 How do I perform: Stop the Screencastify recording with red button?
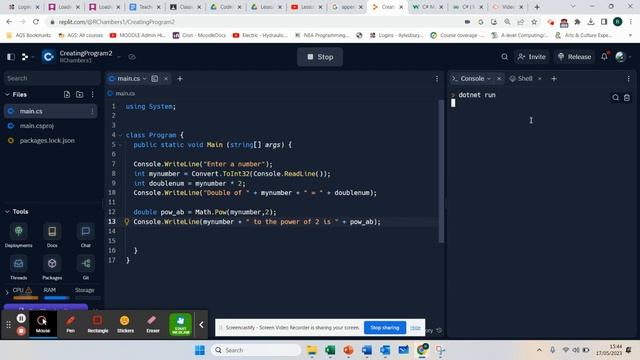(x=21, y=331)
